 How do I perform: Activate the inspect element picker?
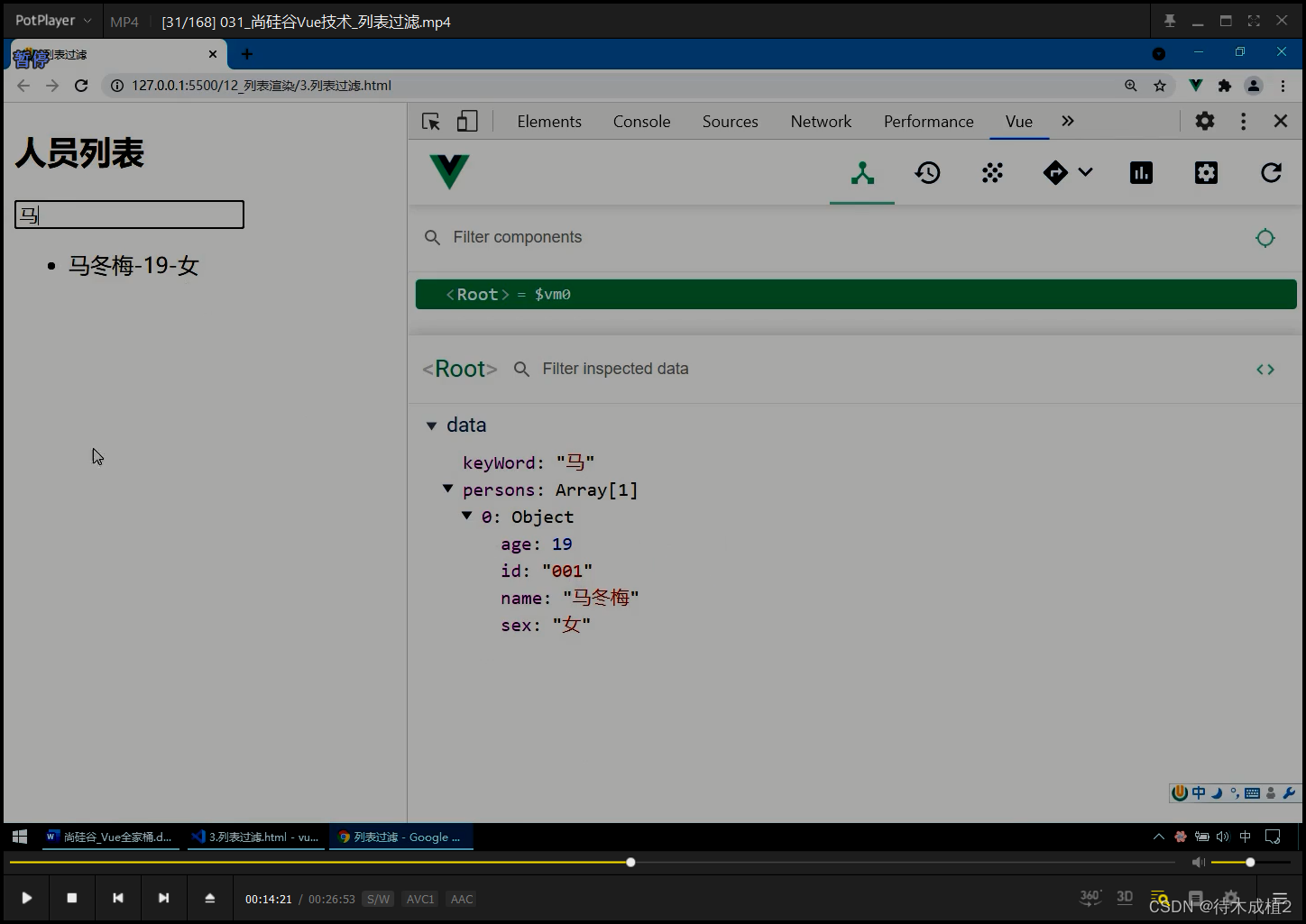431,121
